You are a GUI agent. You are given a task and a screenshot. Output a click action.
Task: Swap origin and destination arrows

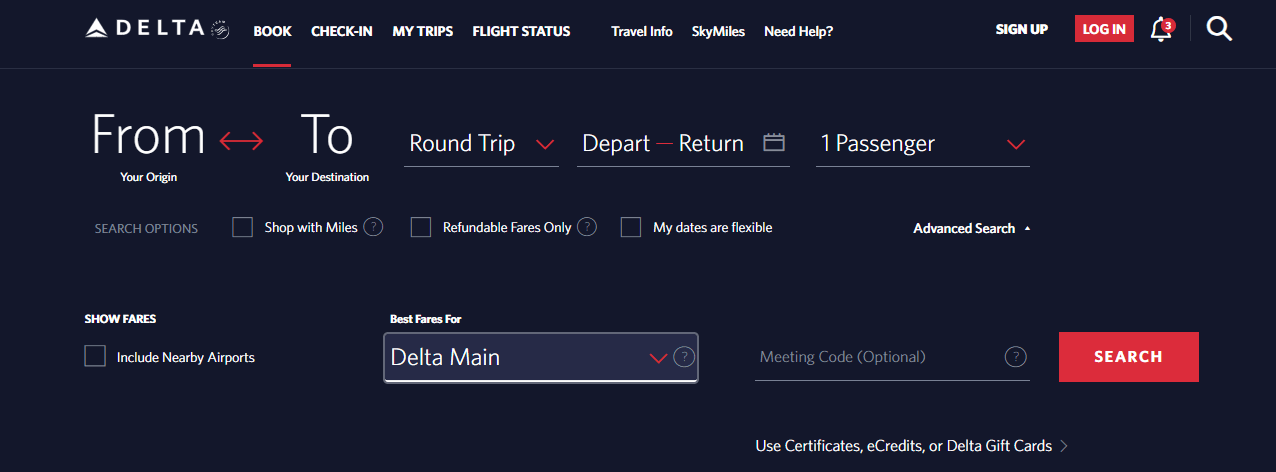coord(241,141)
